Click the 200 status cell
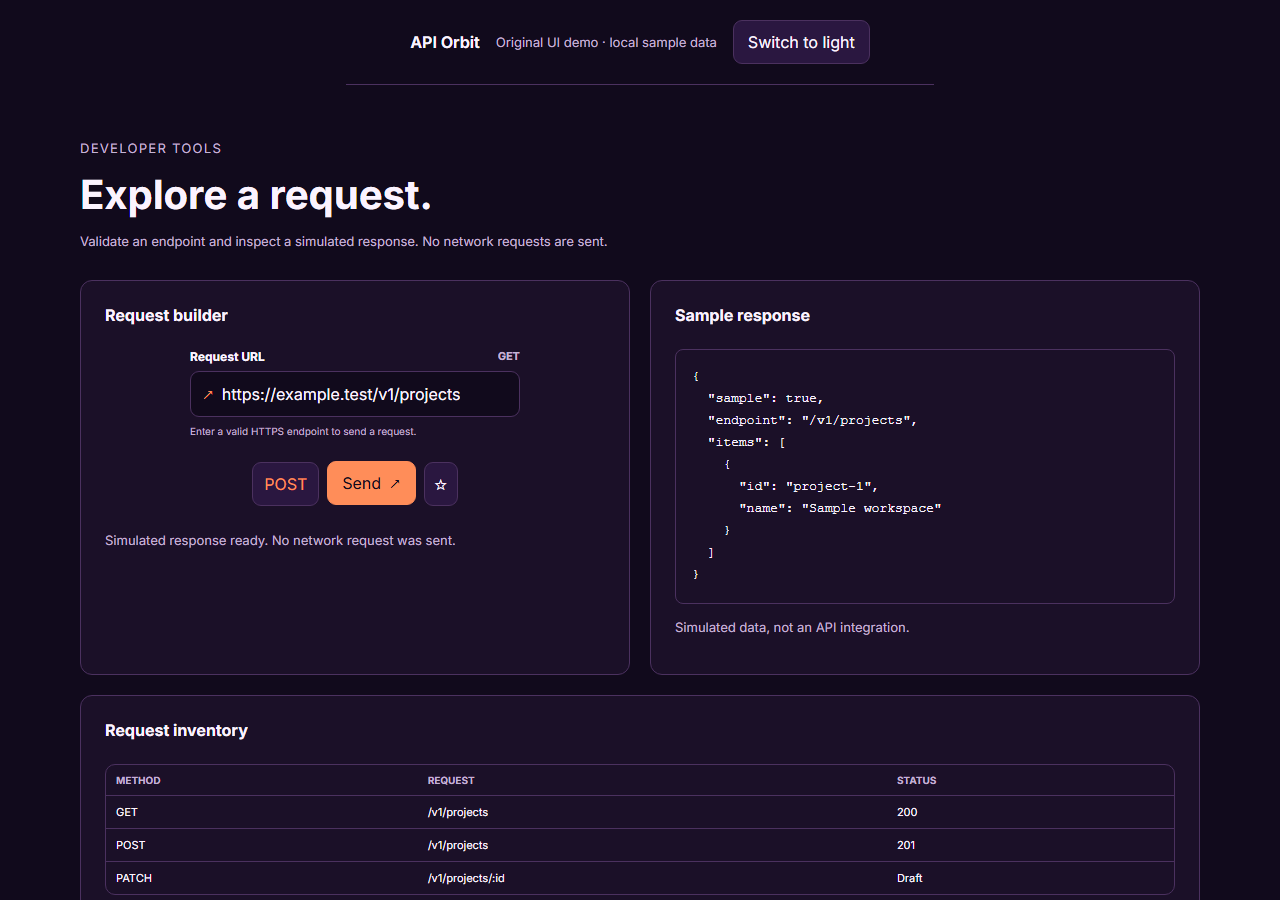 point(907,812)
